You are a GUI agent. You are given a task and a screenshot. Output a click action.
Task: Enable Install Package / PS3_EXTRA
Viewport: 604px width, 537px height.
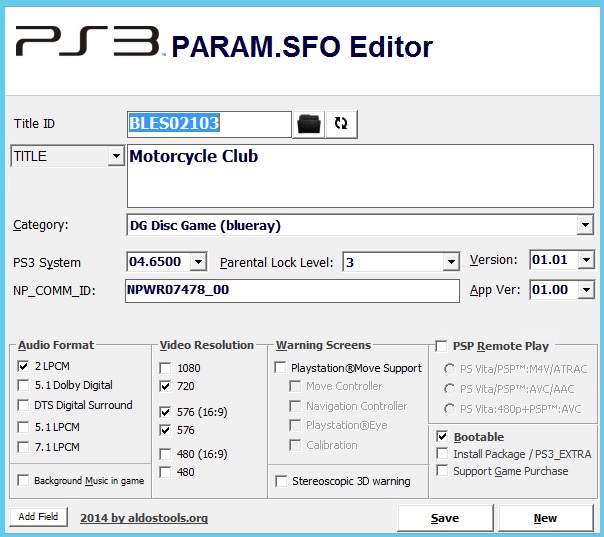coord(442,454)
